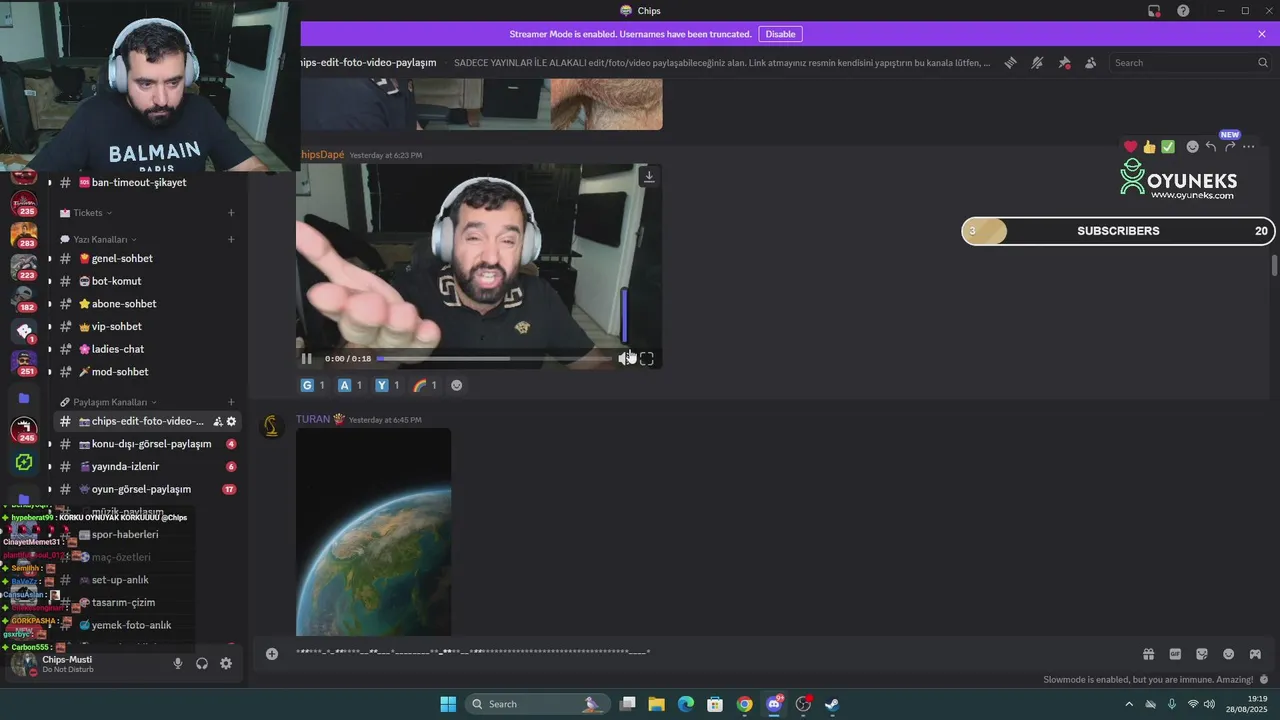Open the apps/activities controller icon
Image resolution: width=1280 pixels, height=720 pixels.
click(x=1255, y=654)
